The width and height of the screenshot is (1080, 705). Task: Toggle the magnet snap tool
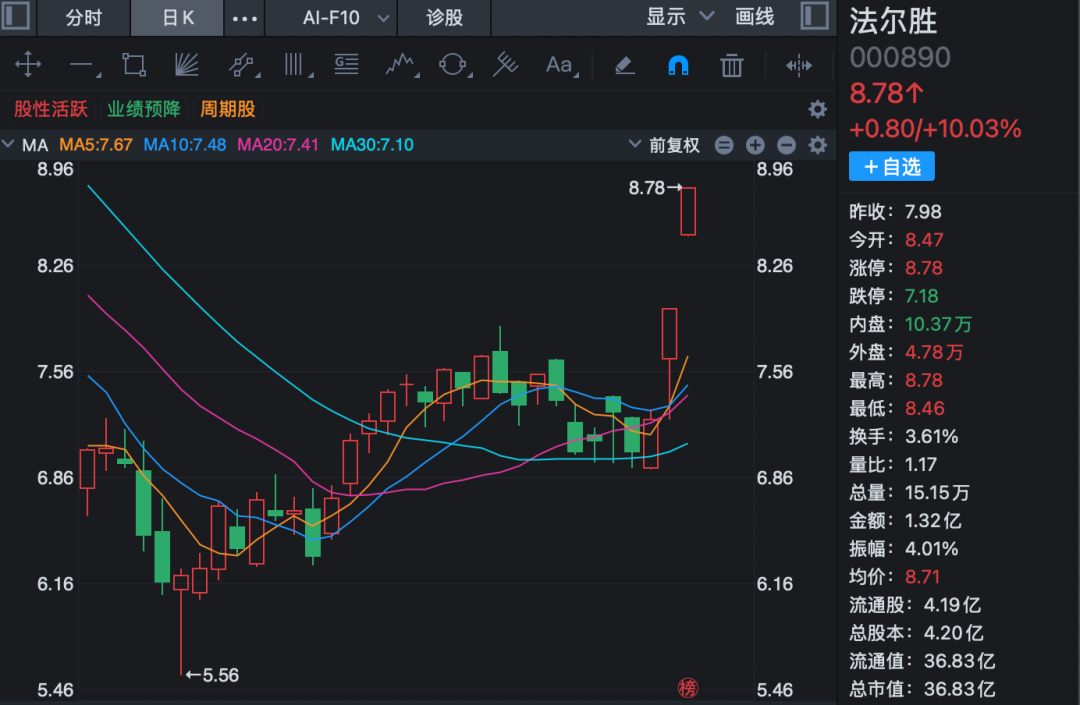678,65
